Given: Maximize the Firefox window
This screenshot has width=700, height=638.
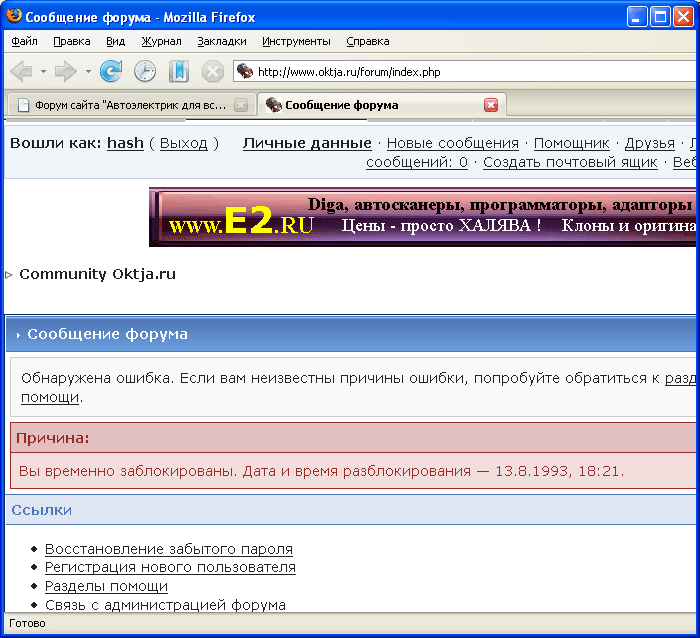Looking at the screenshot, I should click(660, 17).
